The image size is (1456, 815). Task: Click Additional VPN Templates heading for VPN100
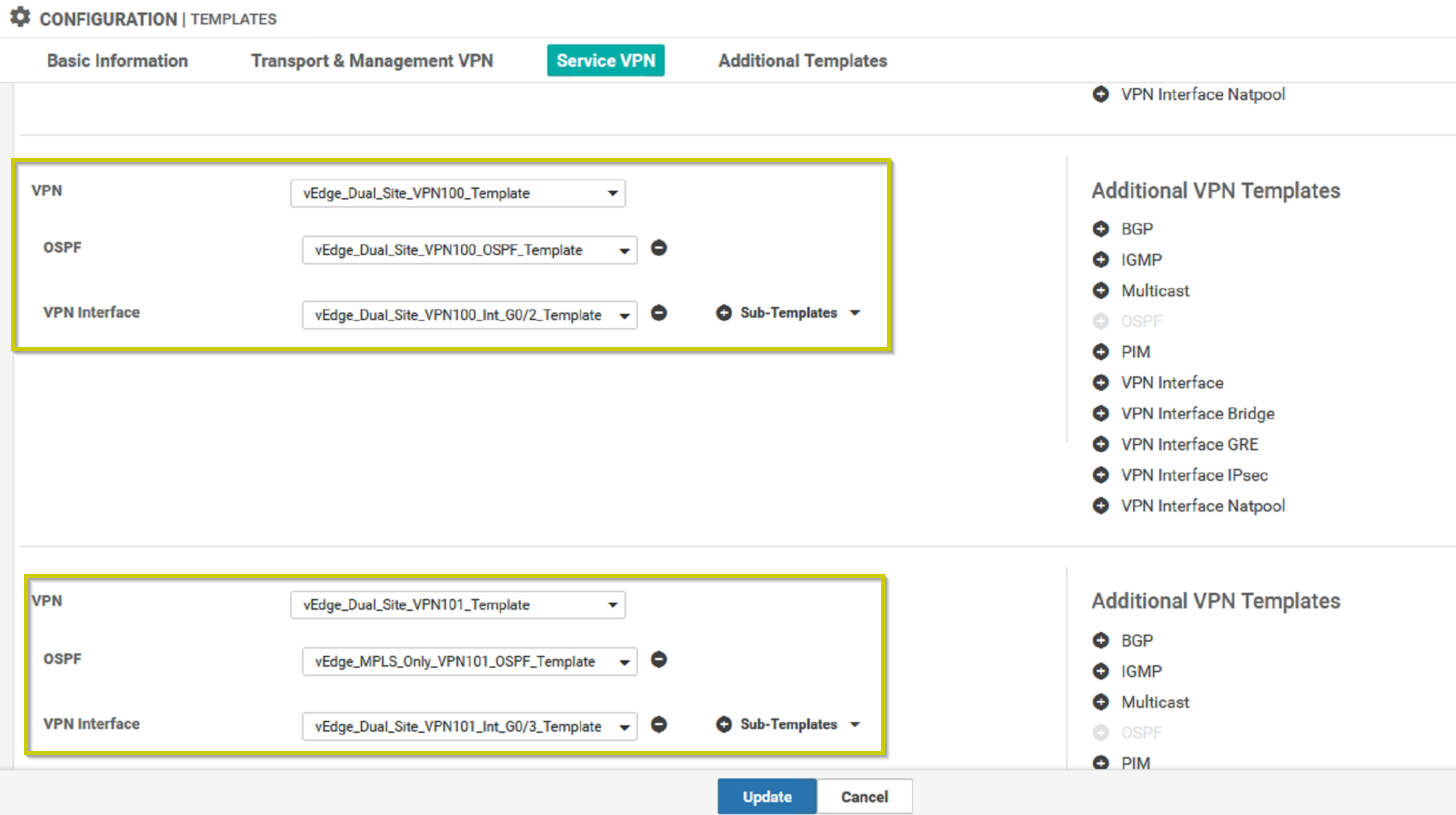[1216, 190]
